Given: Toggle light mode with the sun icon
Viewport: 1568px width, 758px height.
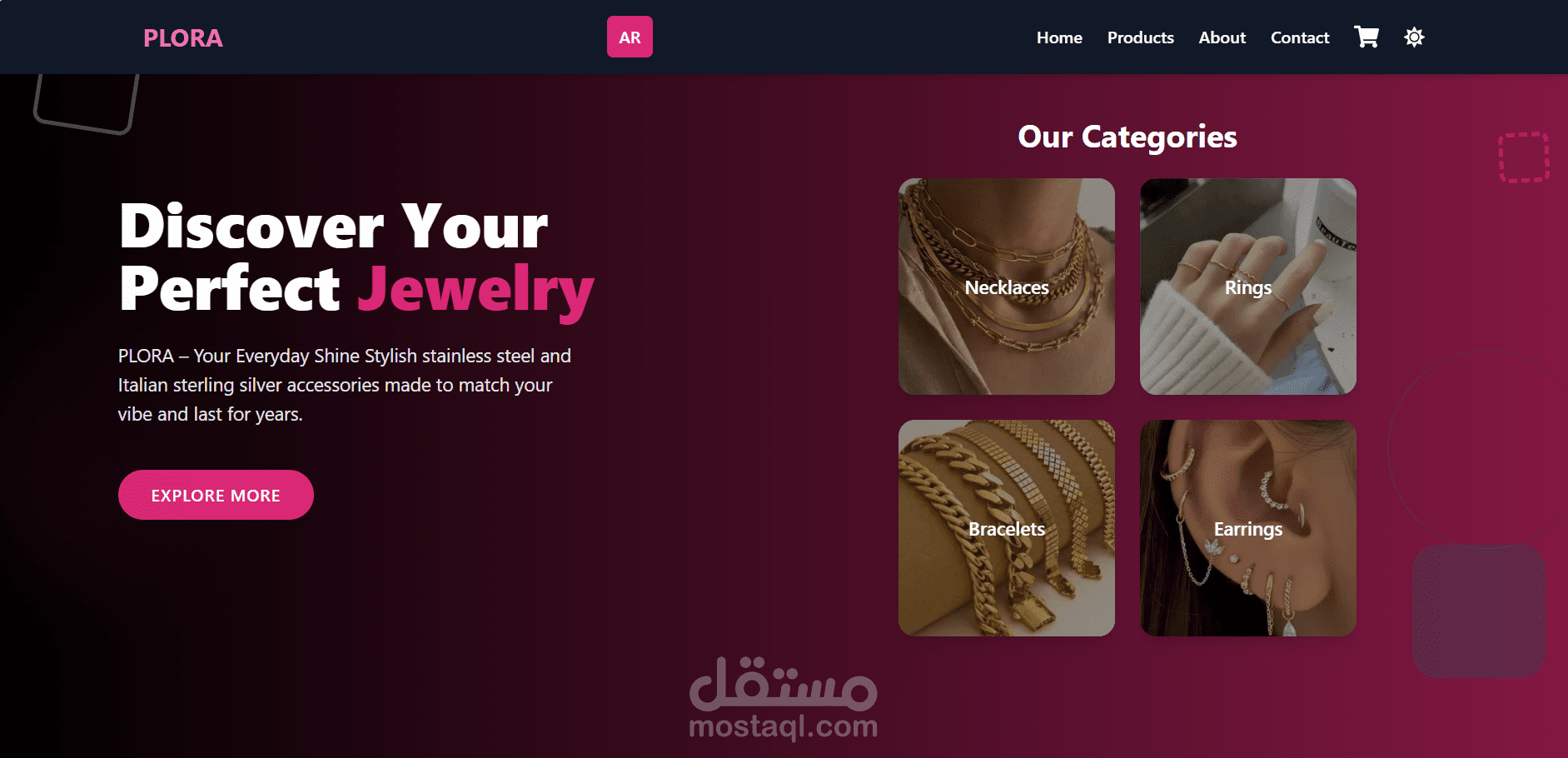Looking at the screenshot, I should [x=1414, y=37].
